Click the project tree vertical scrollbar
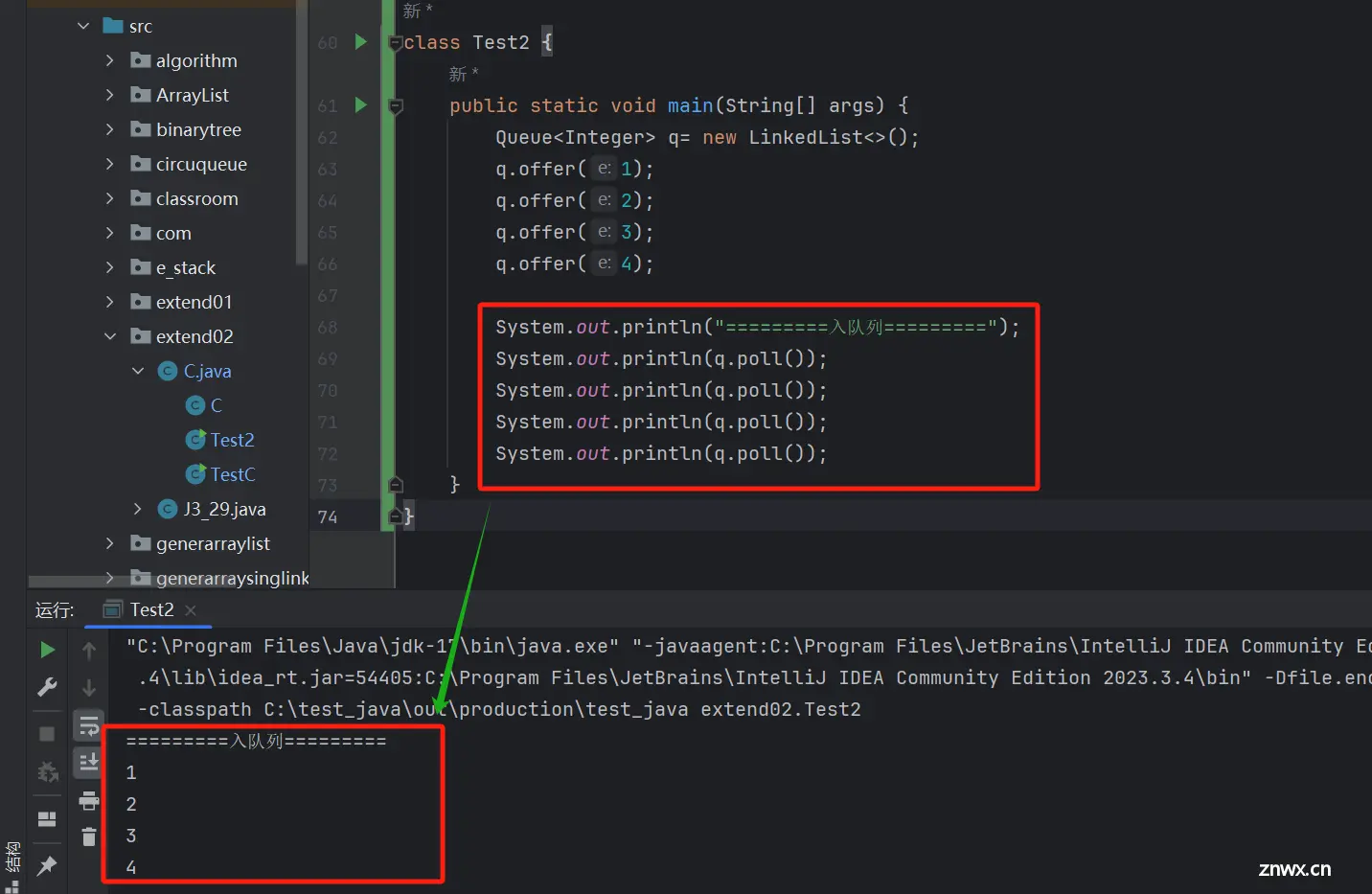This screenshot has width=1372, height=894. [x=302, y=131]
